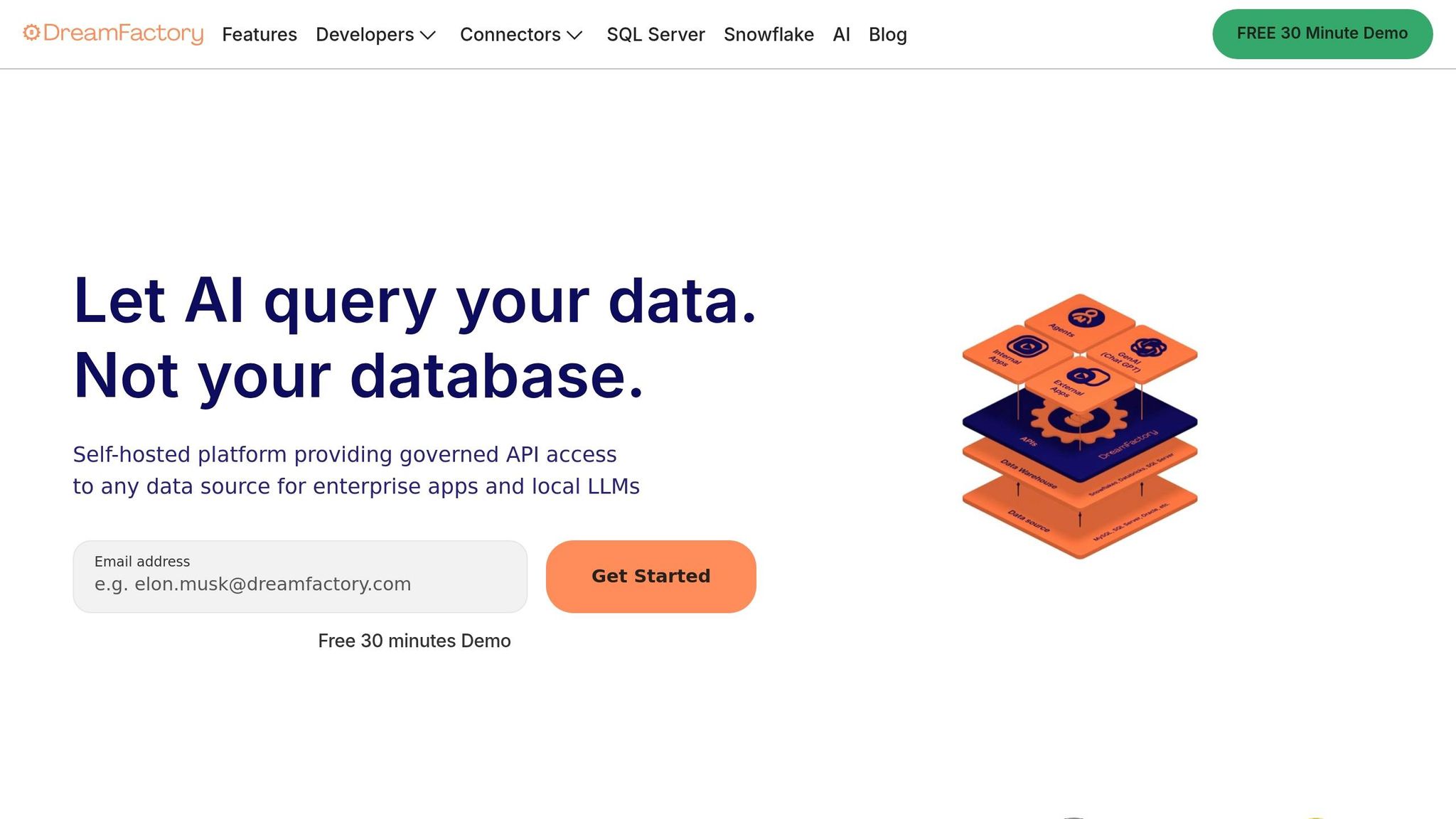1456x819 pixels.
Task: Click the GenAI ChatGPT icon in diagram
Action: [x=1148, y=348]
